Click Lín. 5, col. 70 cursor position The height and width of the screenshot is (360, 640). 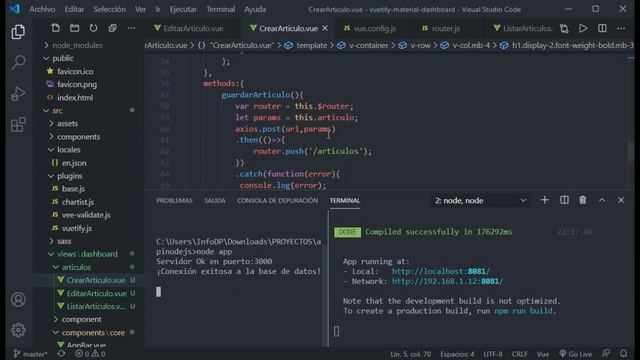click(410, 354)
